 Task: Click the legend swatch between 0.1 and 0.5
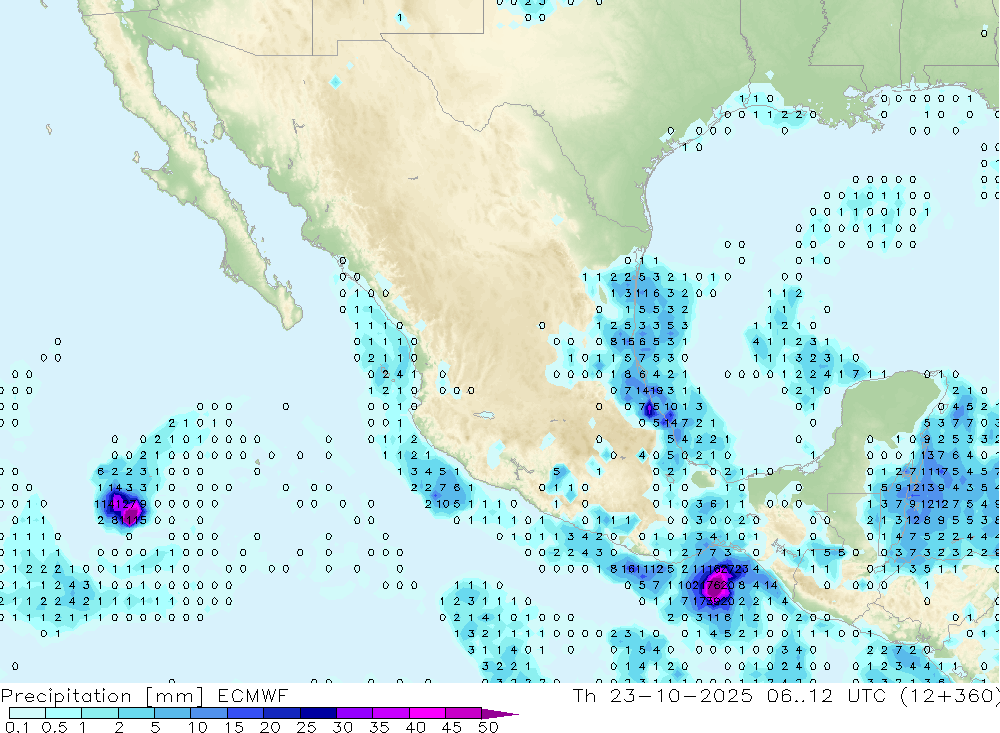click(x=27, y=713)
